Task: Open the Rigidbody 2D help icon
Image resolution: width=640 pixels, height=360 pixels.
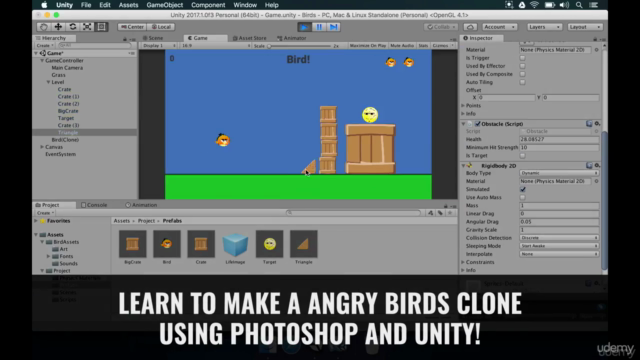Action: 589,165
